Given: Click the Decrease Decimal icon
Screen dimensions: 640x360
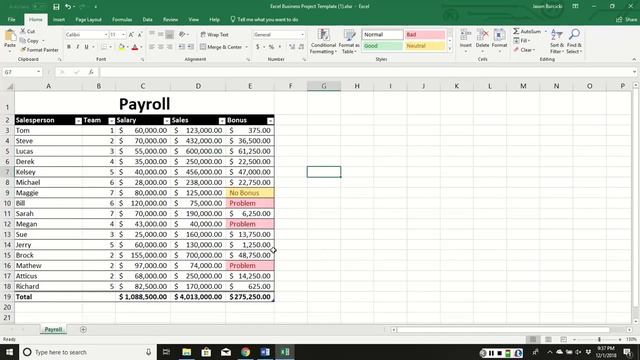Looking at the screenshot, I should pos(301,47).
